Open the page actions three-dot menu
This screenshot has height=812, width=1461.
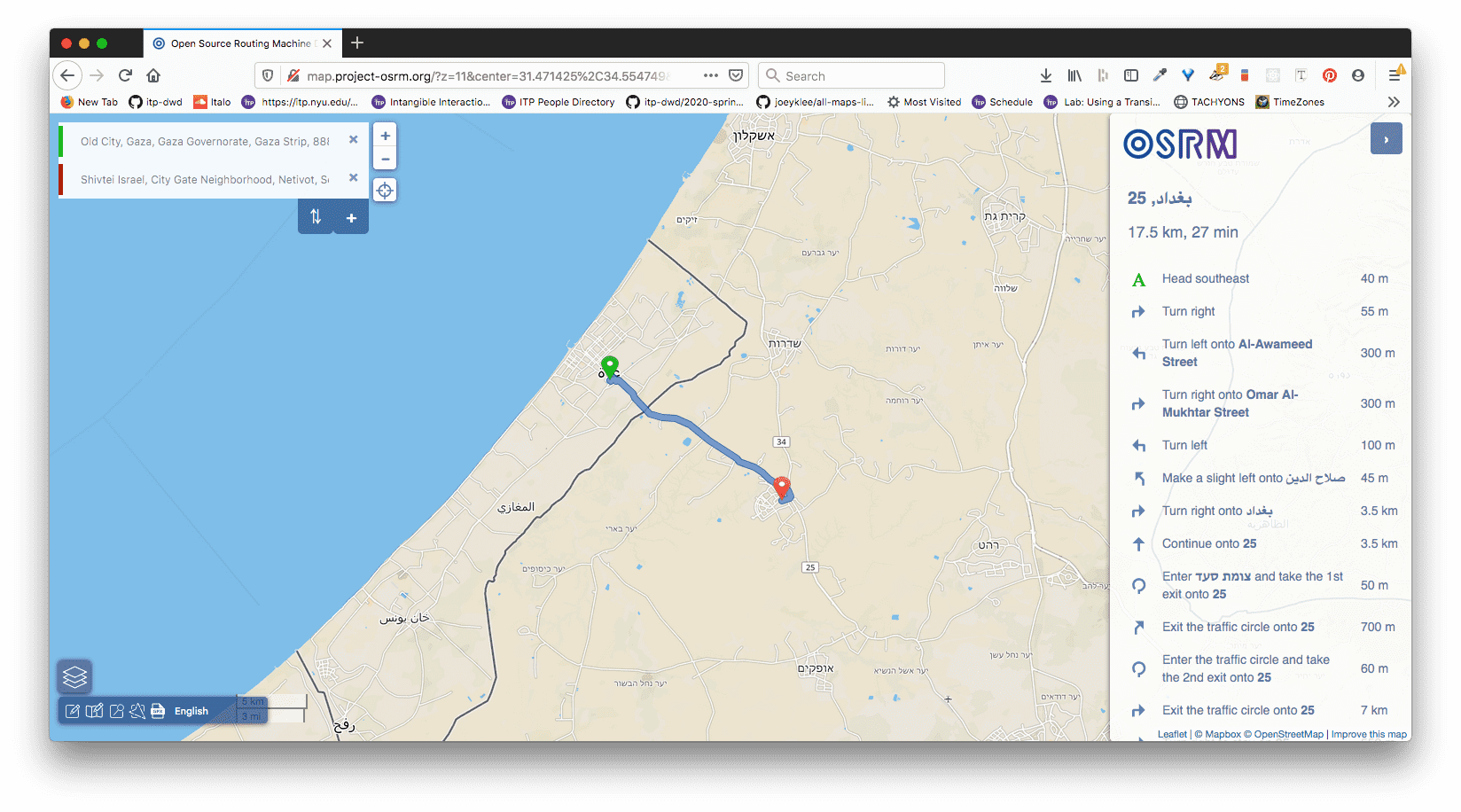point(710,76)
